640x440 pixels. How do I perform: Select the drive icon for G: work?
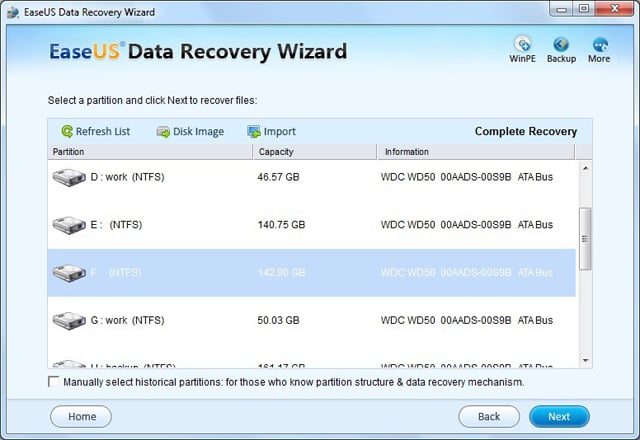pos(69,320)
